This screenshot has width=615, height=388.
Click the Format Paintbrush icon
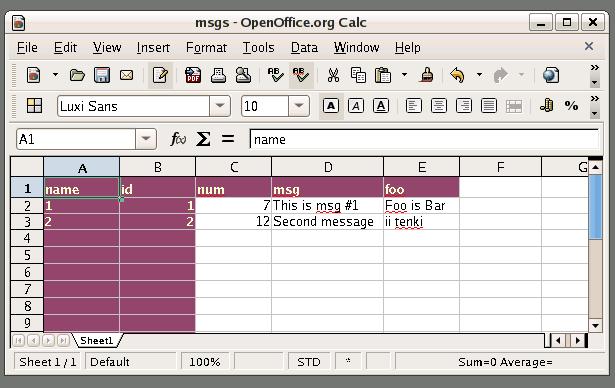(427, 75)
